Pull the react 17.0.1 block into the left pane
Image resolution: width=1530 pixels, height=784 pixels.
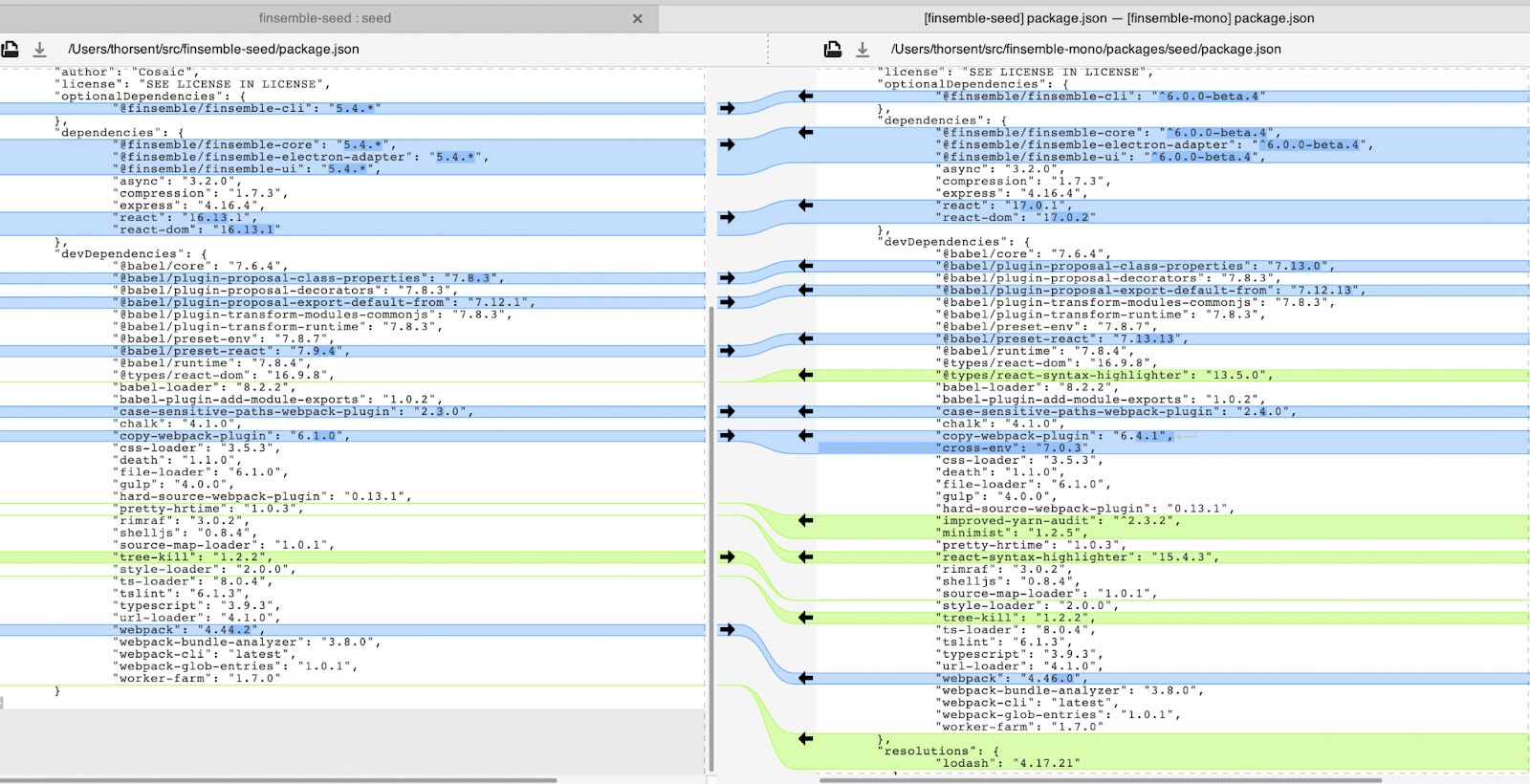click(805, 205)
